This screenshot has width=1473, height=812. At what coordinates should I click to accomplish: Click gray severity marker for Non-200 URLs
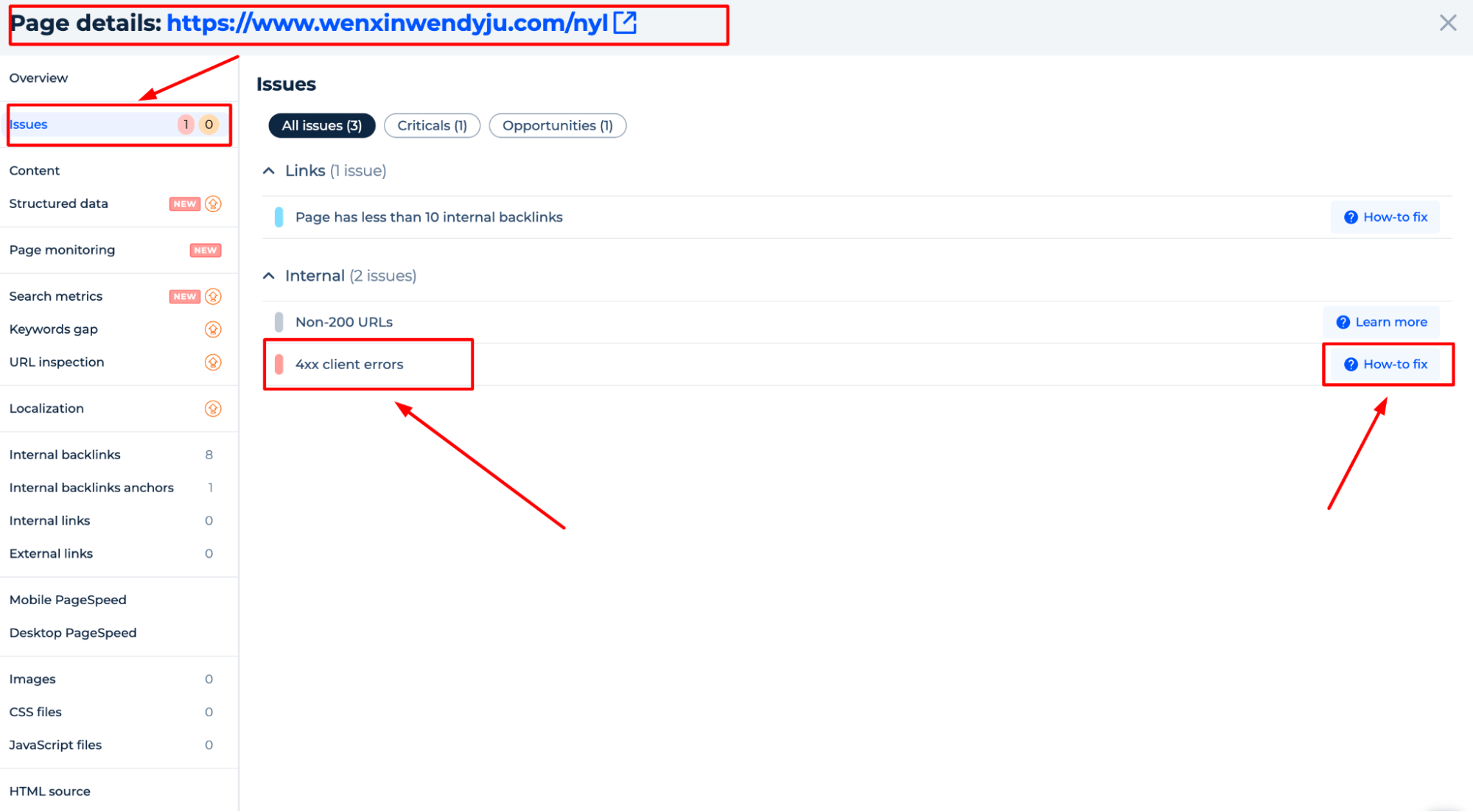click(x=279, y=322)
